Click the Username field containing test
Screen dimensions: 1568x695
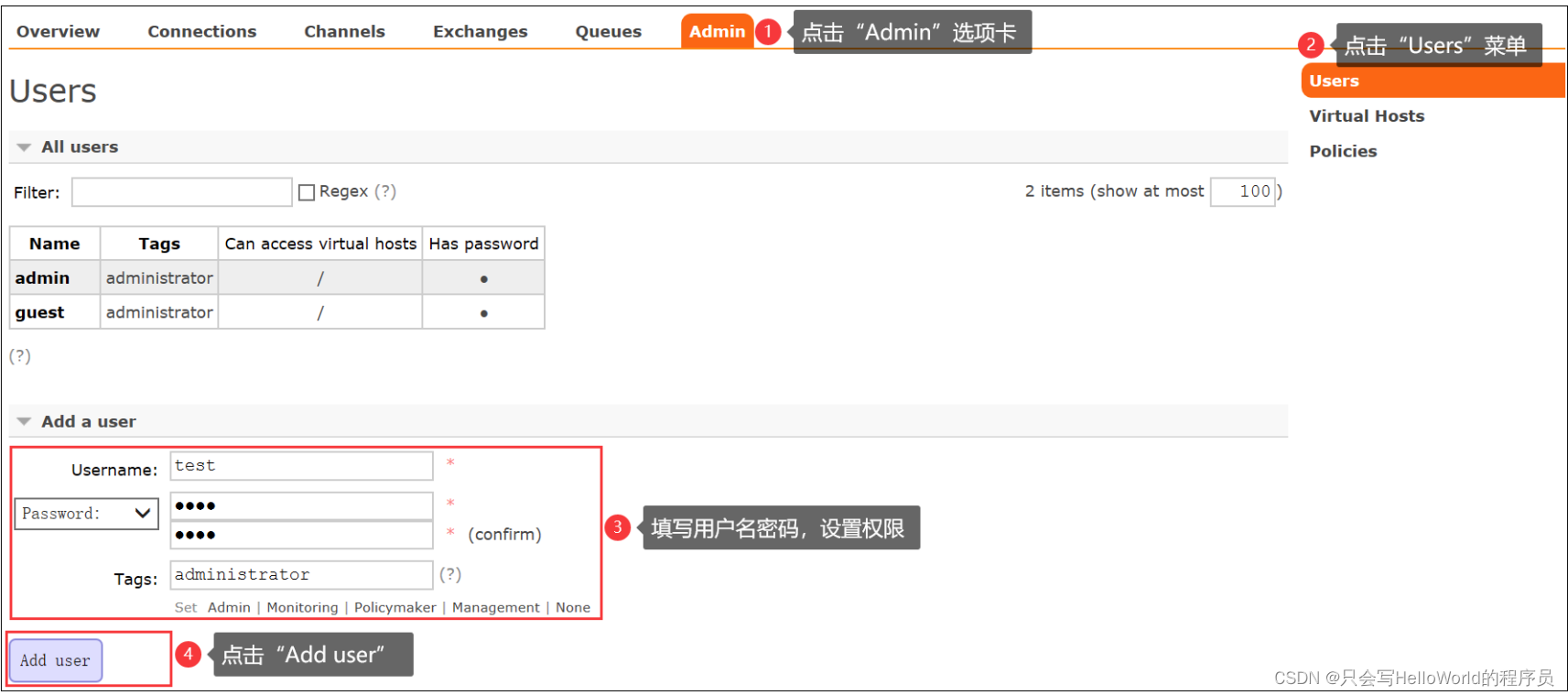tap(301, 466)
